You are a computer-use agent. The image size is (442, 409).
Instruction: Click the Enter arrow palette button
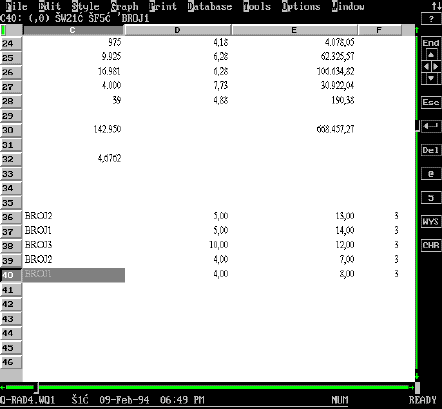[x=431, y=126]
